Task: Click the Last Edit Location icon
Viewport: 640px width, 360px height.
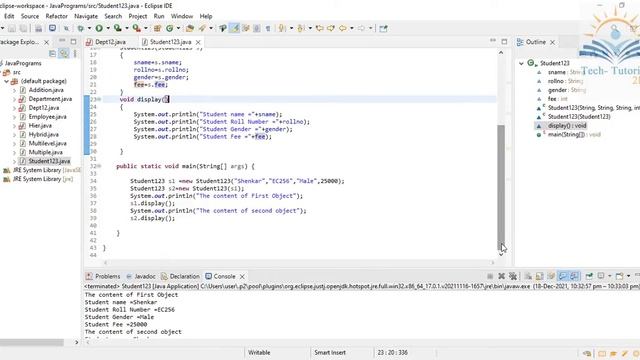Action: point(320,28)
